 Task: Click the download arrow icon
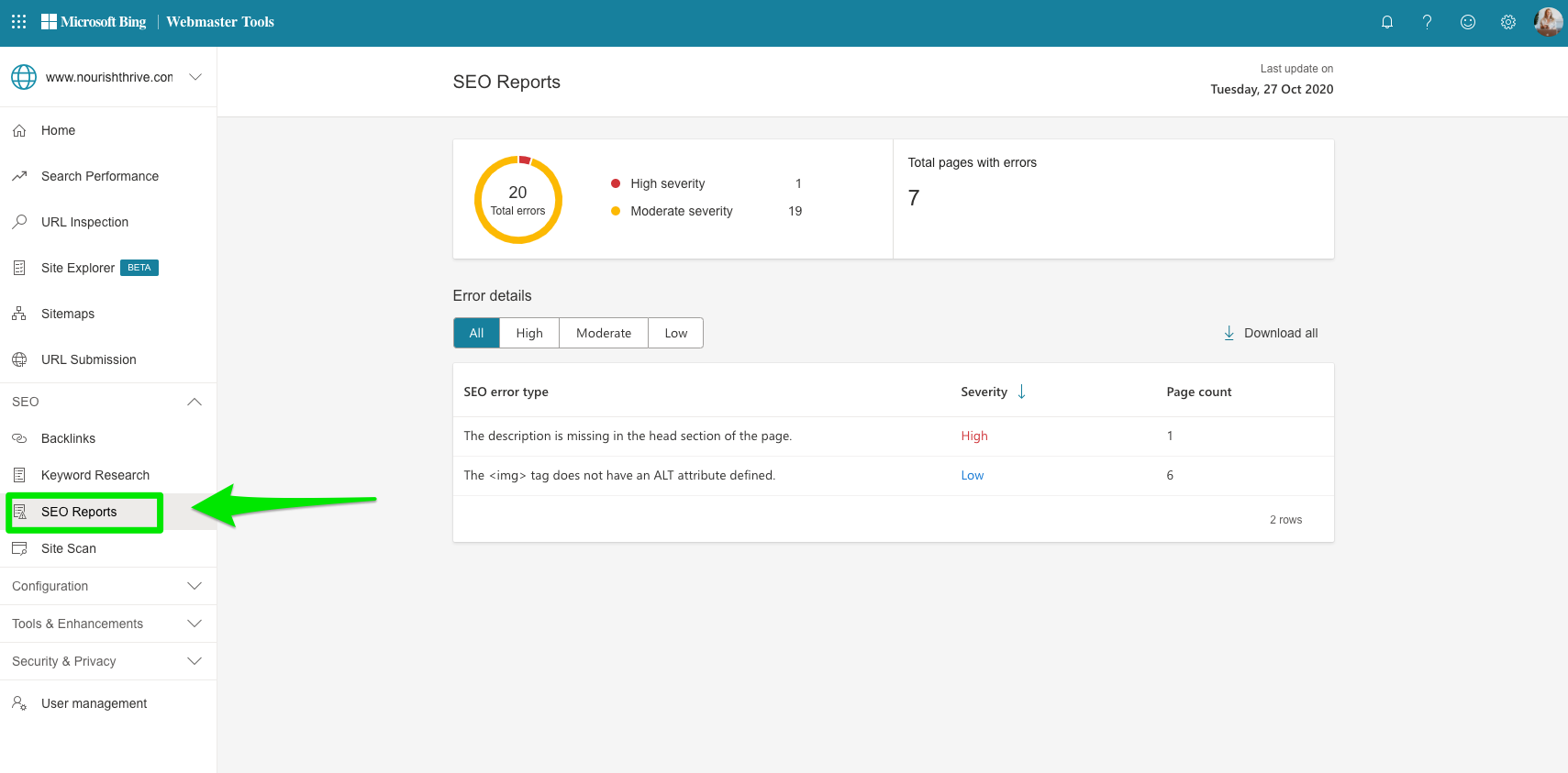[1229, 333]
